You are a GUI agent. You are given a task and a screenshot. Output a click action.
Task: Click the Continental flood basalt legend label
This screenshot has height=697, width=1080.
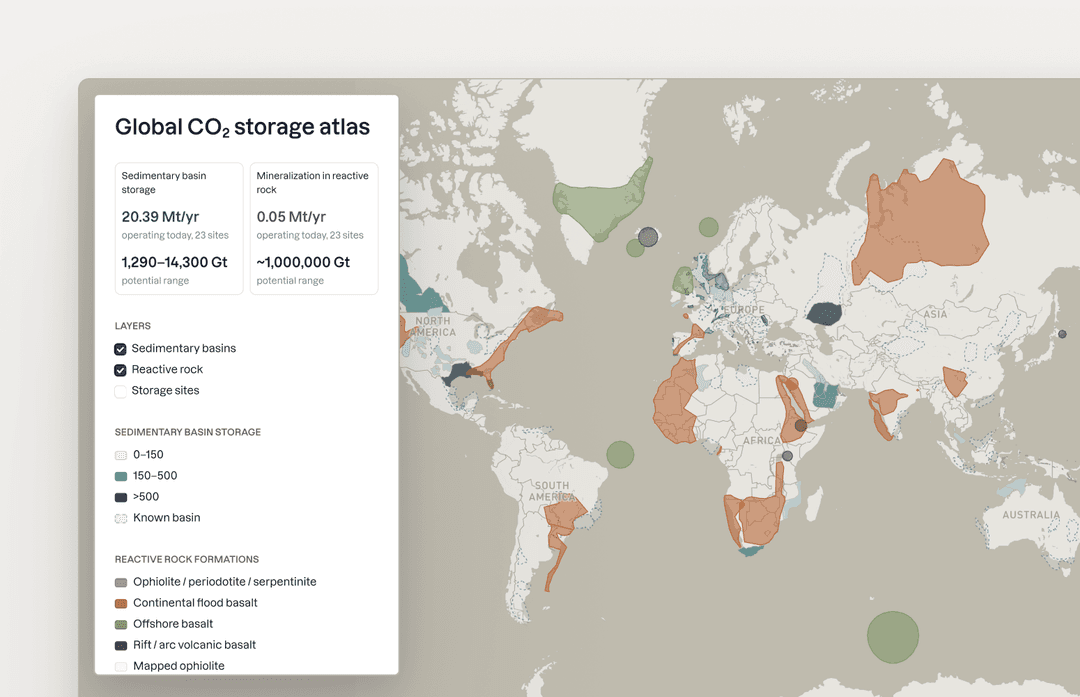pyautogui.click(x=195, y=603)
